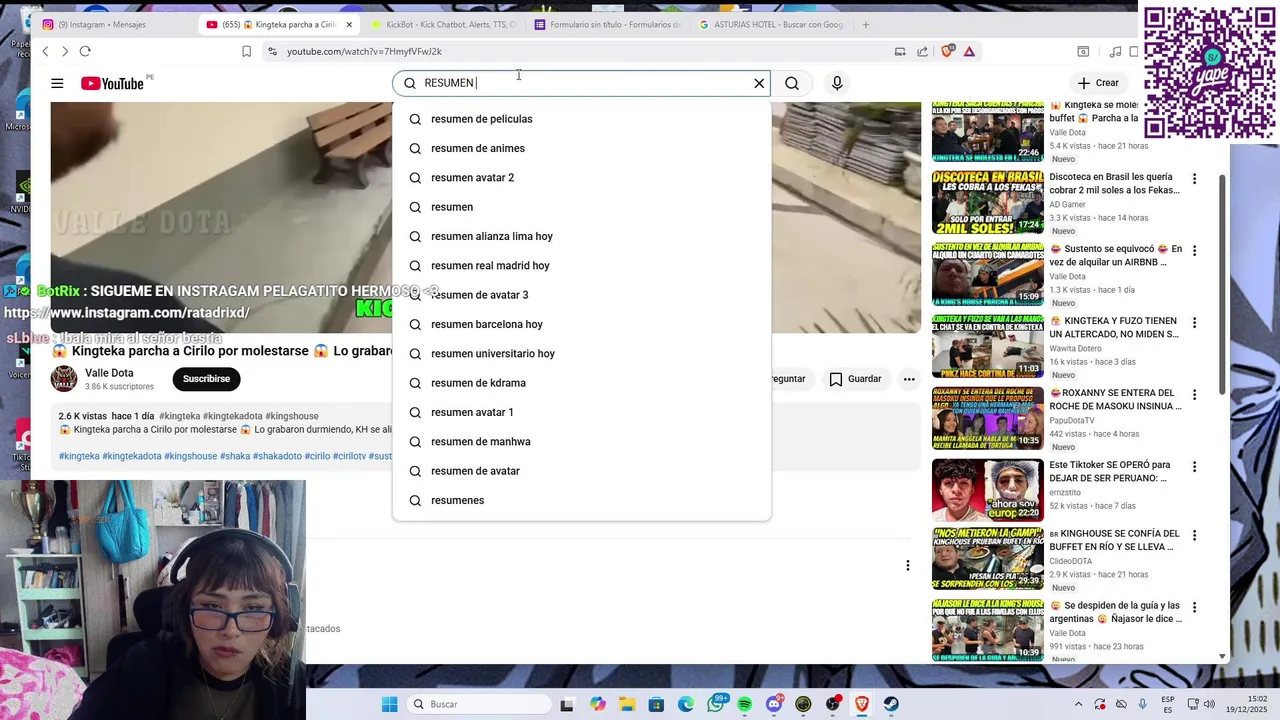This screenshot has width=1280, height=720.
Task: Switch to Instagram Mensajes tab
Action: 112,24
